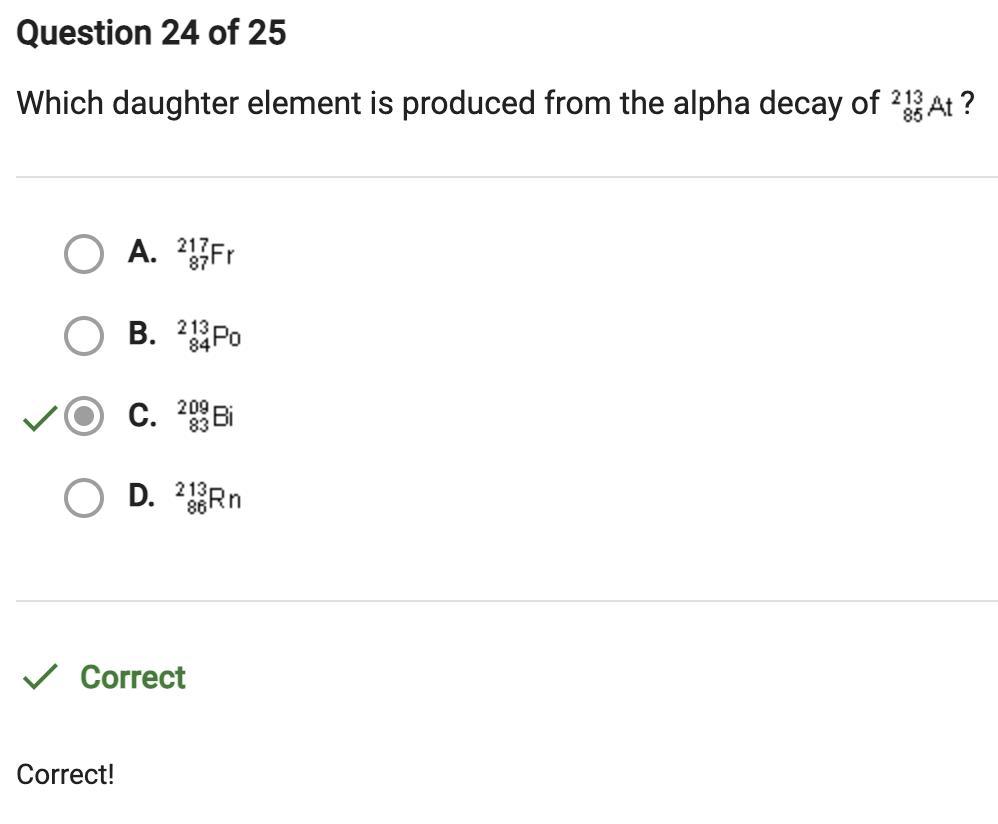This screenshot has width=998, height=824.
Task: Click the 'Correct!' feedback message at the bottom
Action: 66,774
